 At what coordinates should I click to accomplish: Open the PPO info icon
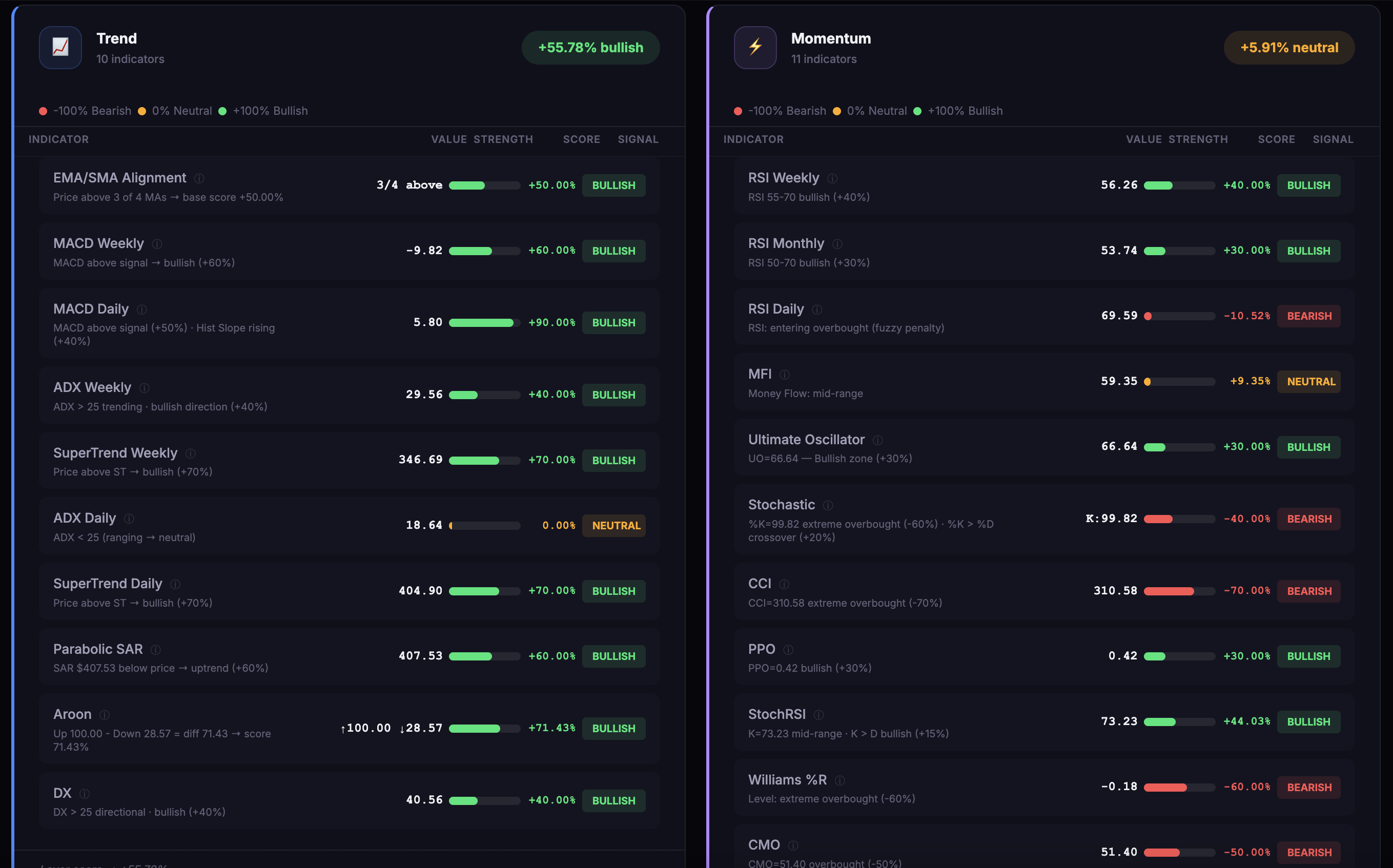pyautogui.click(x=788, y=649)
